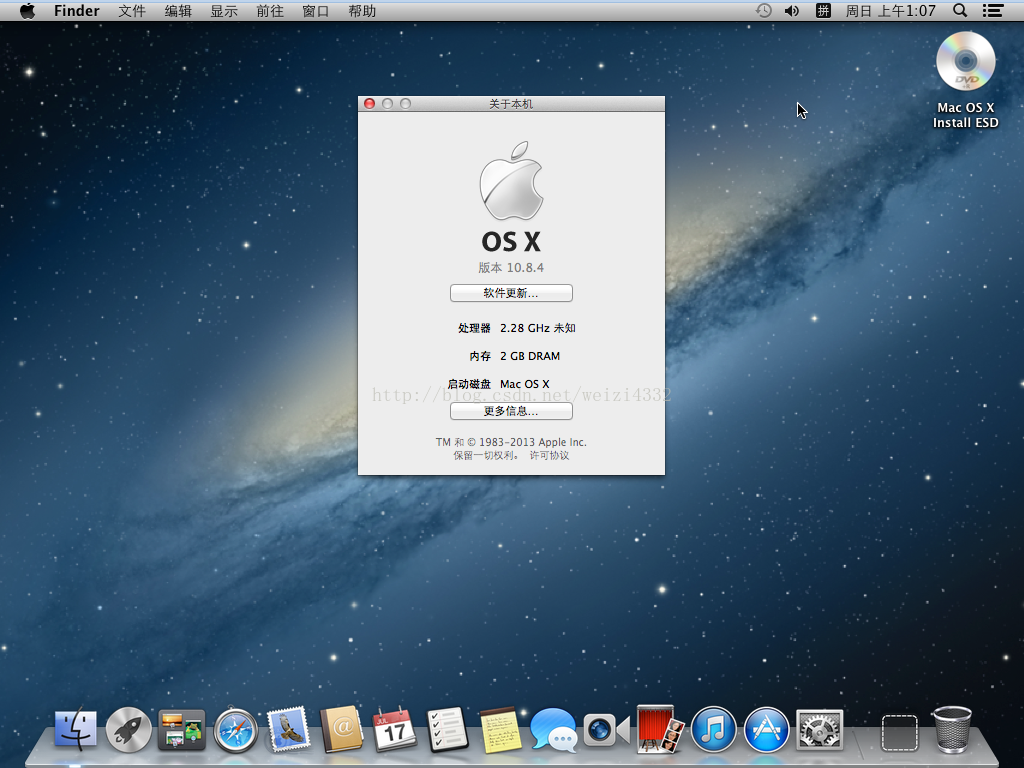Open the 拼 input method menu
The width and height of the screenshot is (1024, 768).
(x=824, y=10)
